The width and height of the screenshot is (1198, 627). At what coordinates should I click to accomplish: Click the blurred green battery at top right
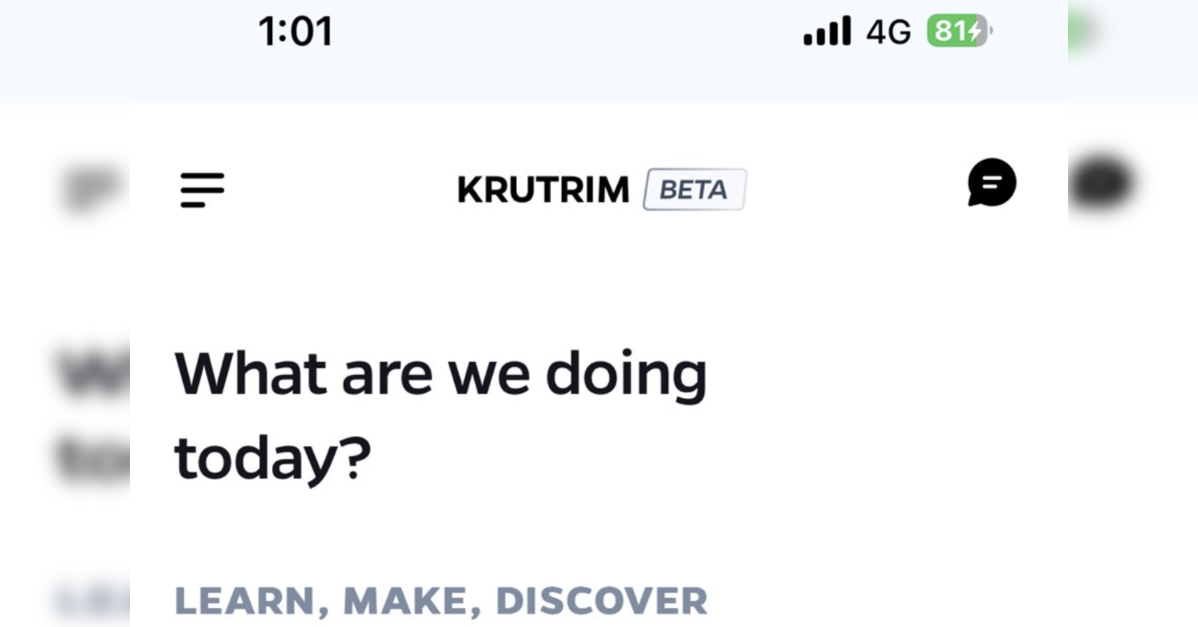pos(1082,32)
